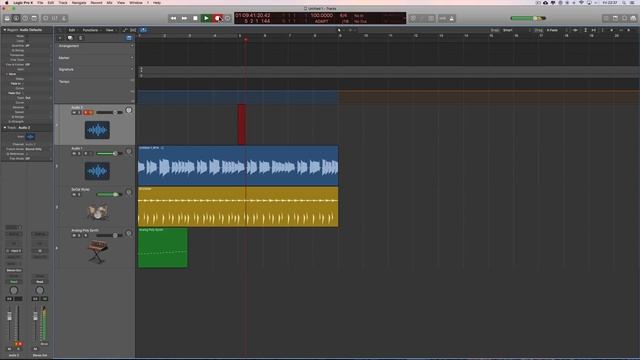The width and height of the screenshot is (640, 360).
Task: Expand the Analog Poly Synth track disclosure triangle
Action: pyautogui.click(x=57, y=248)
